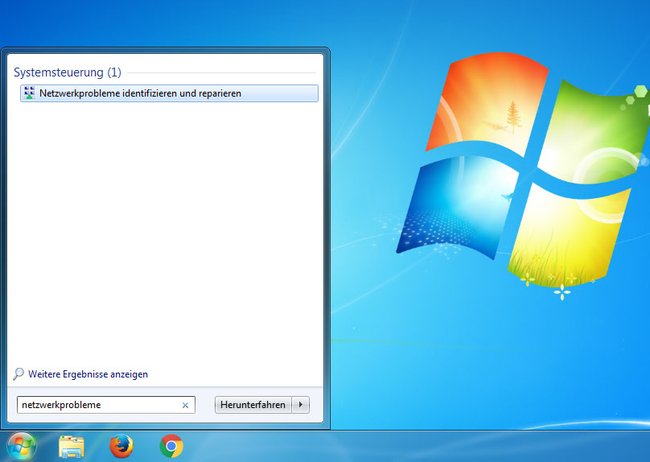The image size is (650, 462).
Task: Open the Windows Start orb
Action: [x=21, y=446]
